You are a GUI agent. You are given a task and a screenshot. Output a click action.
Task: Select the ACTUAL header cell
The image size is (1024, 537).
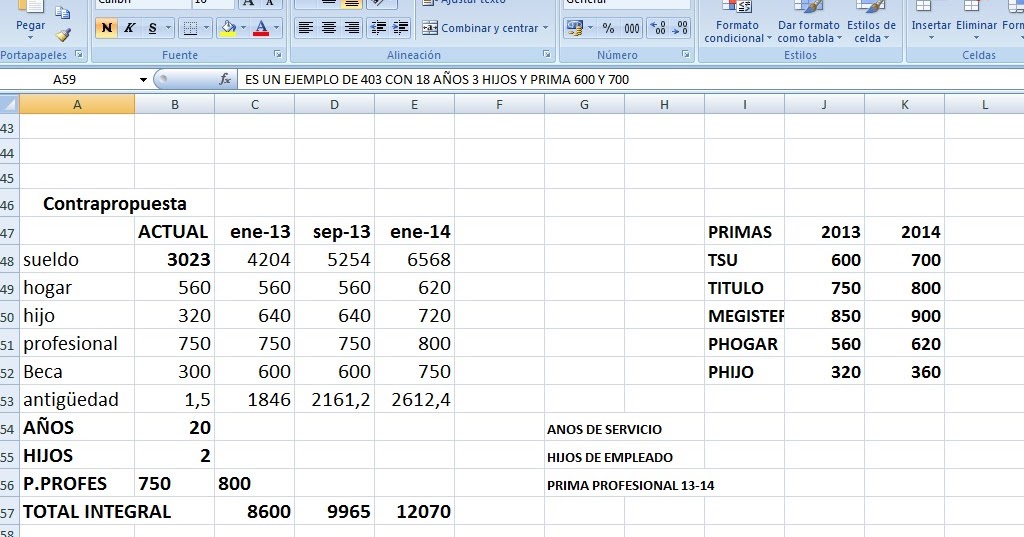pos(174,232)
